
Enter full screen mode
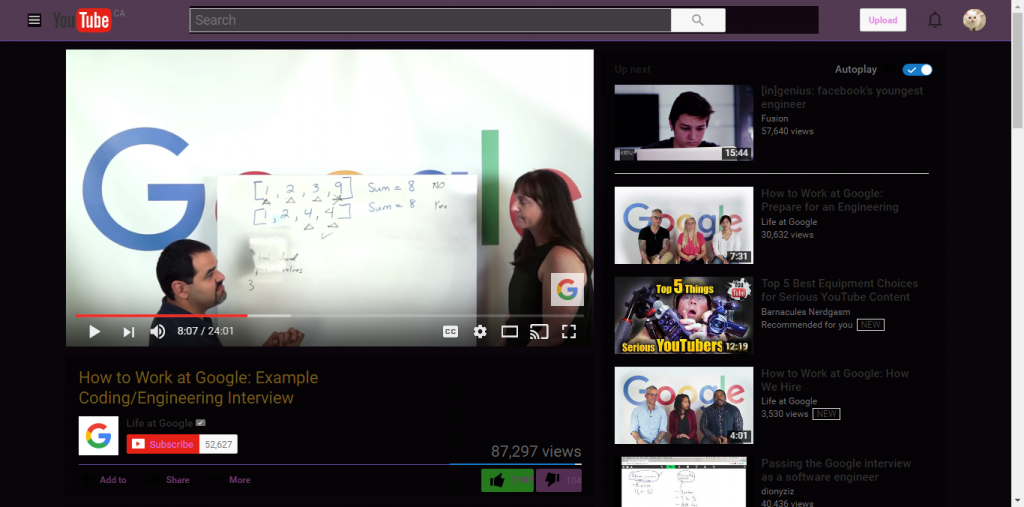(x=569, y=332)
